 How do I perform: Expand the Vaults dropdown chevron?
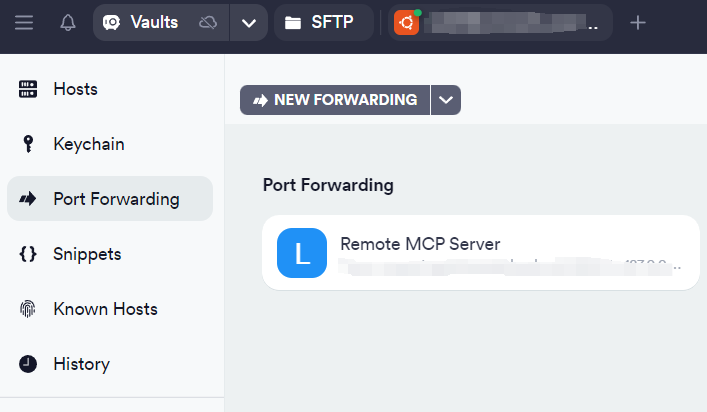pos(249,23)
